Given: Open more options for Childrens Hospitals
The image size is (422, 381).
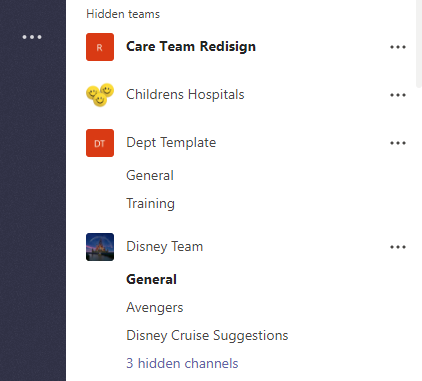Looking at the screenshot, I should click(398, 95).
